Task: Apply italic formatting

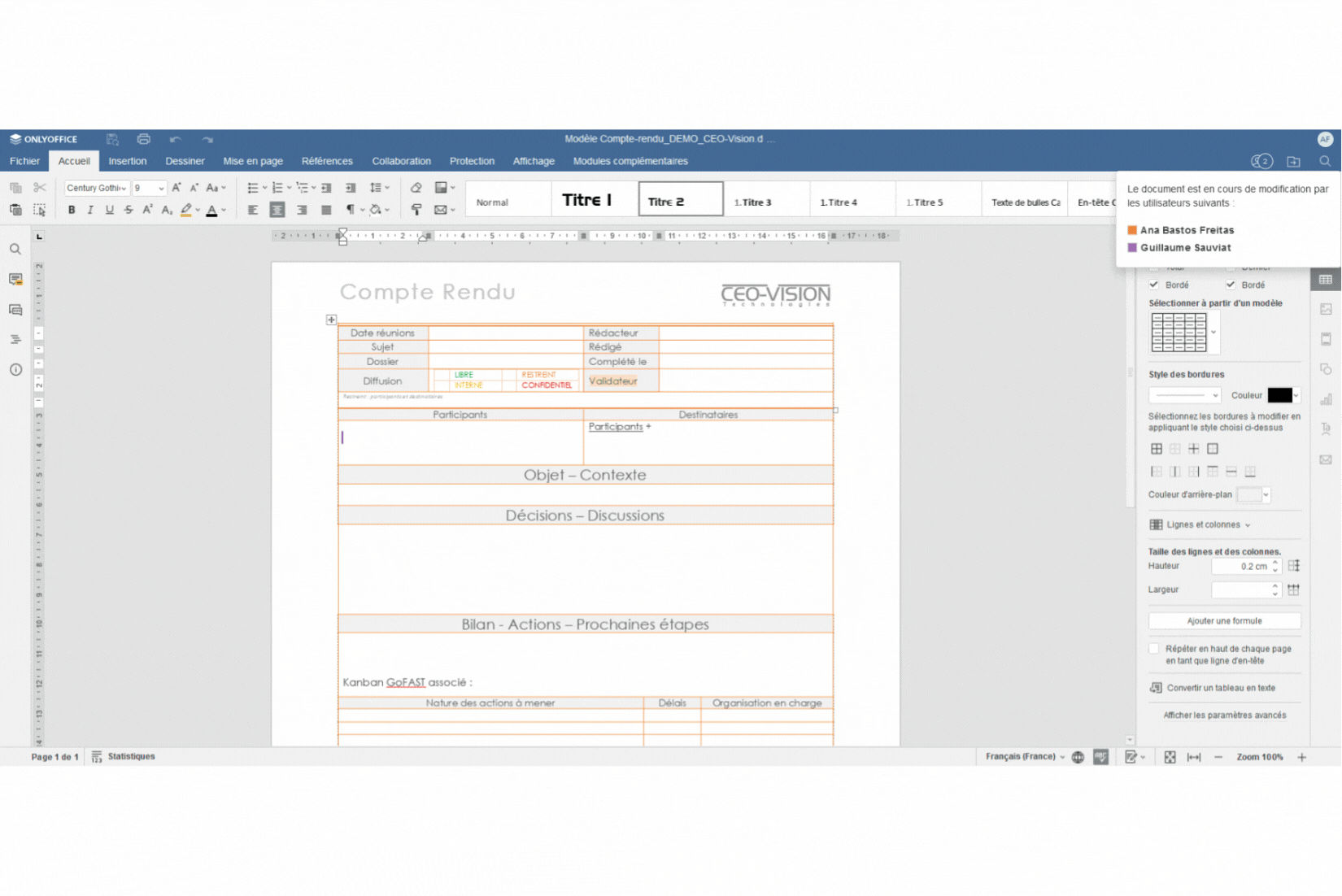Action: pyautogui.click(x=90, y=210)
